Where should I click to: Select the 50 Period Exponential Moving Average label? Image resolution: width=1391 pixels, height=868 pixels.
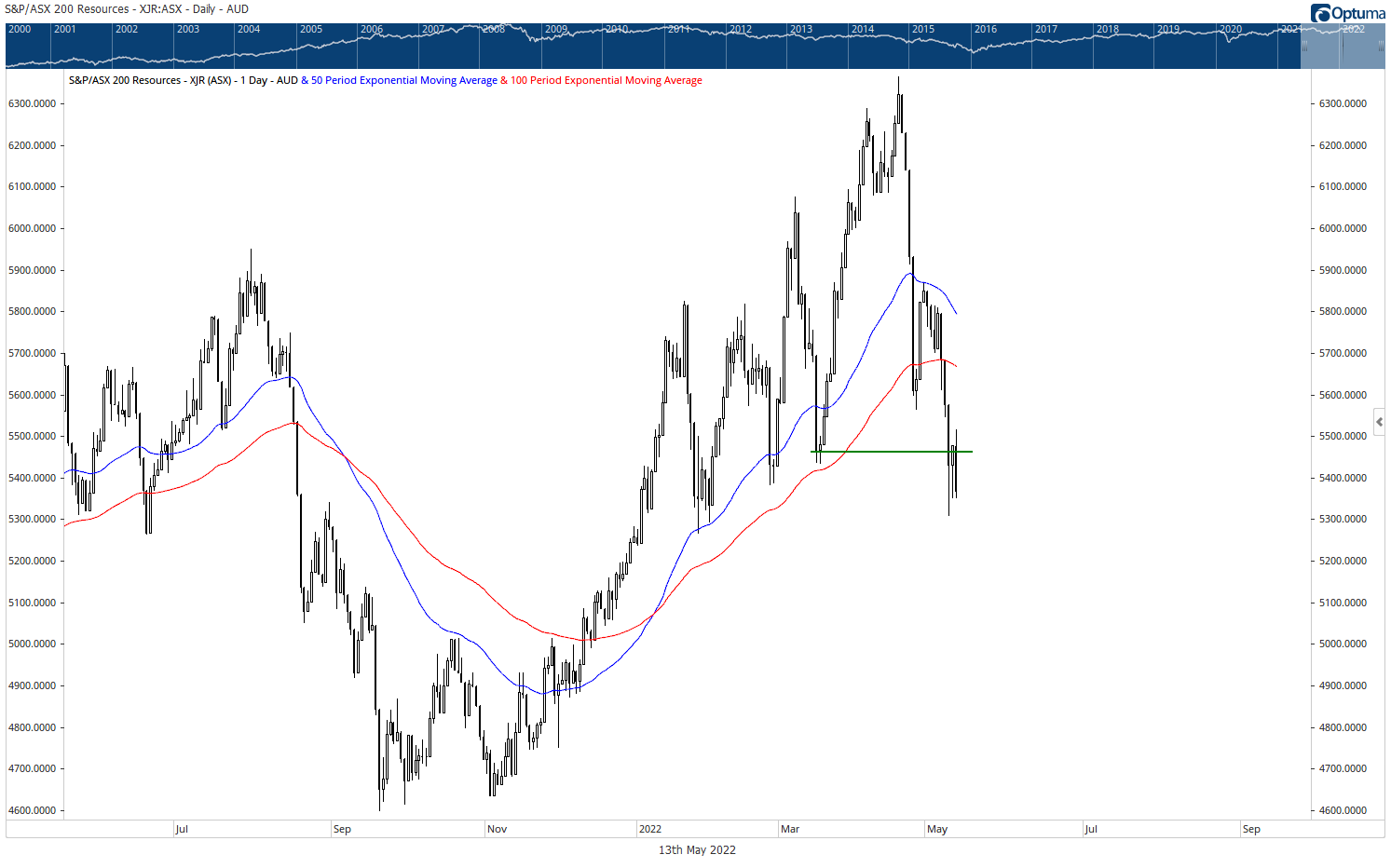tap(403, 81)
